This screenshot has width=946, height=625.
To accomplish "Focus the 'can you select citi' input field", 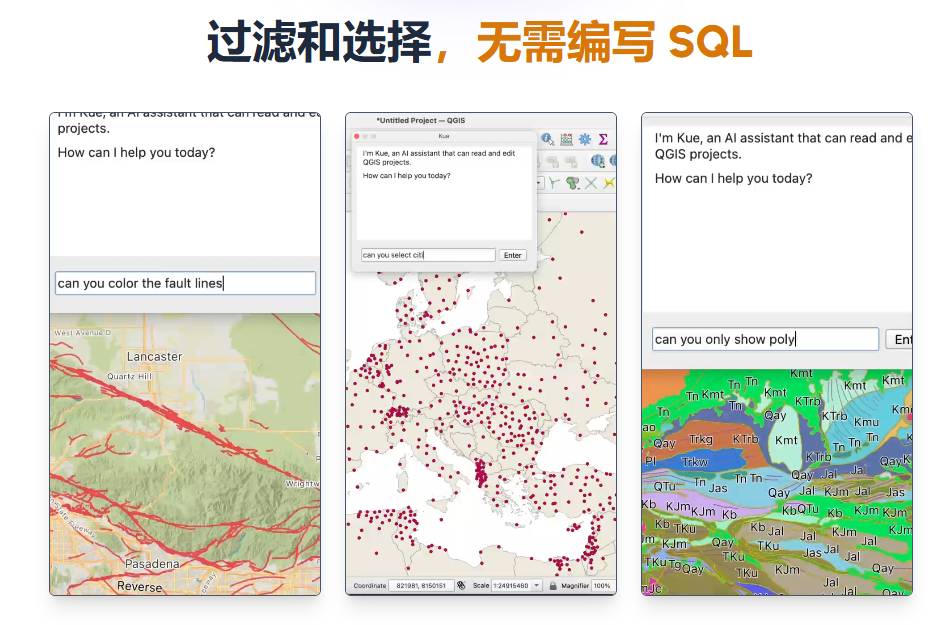I will (428, 255).
